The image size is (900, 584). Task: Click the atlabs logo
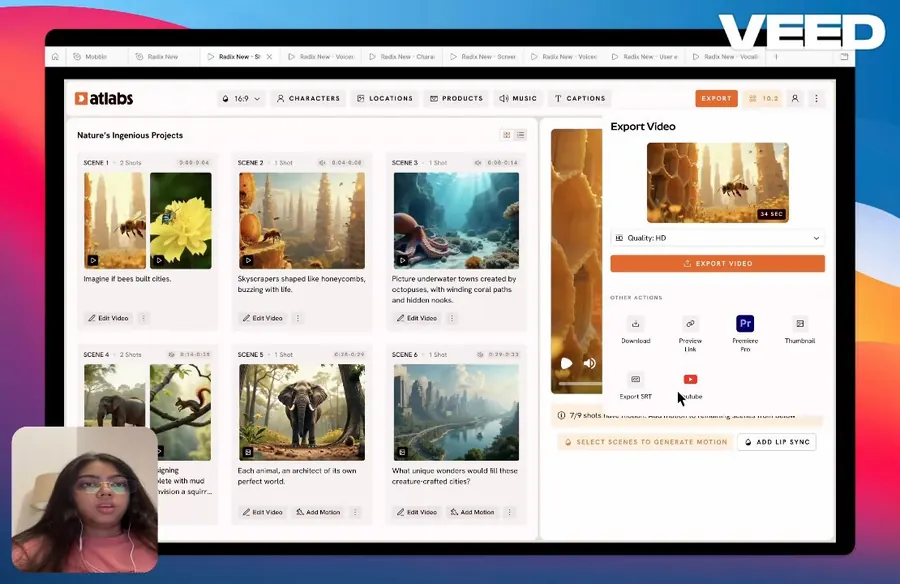(104, 98)
